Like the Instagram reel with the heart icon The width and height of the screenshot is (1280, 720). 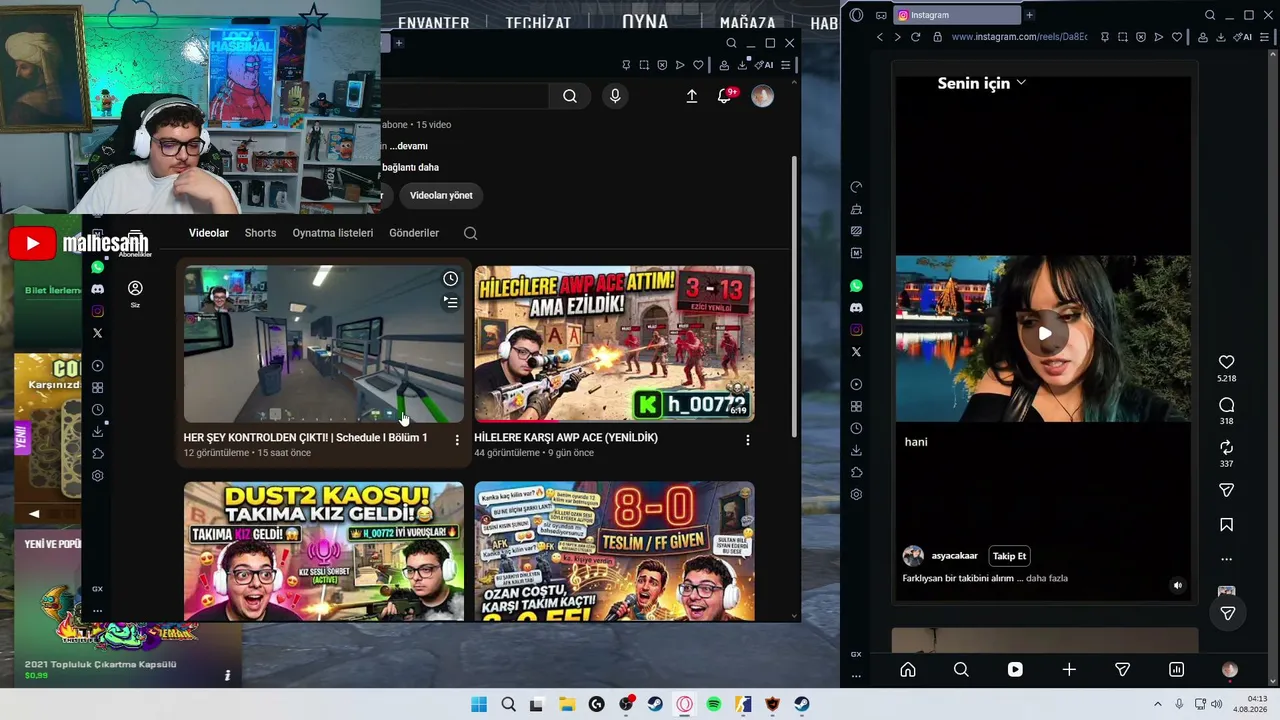[1226, 362]
